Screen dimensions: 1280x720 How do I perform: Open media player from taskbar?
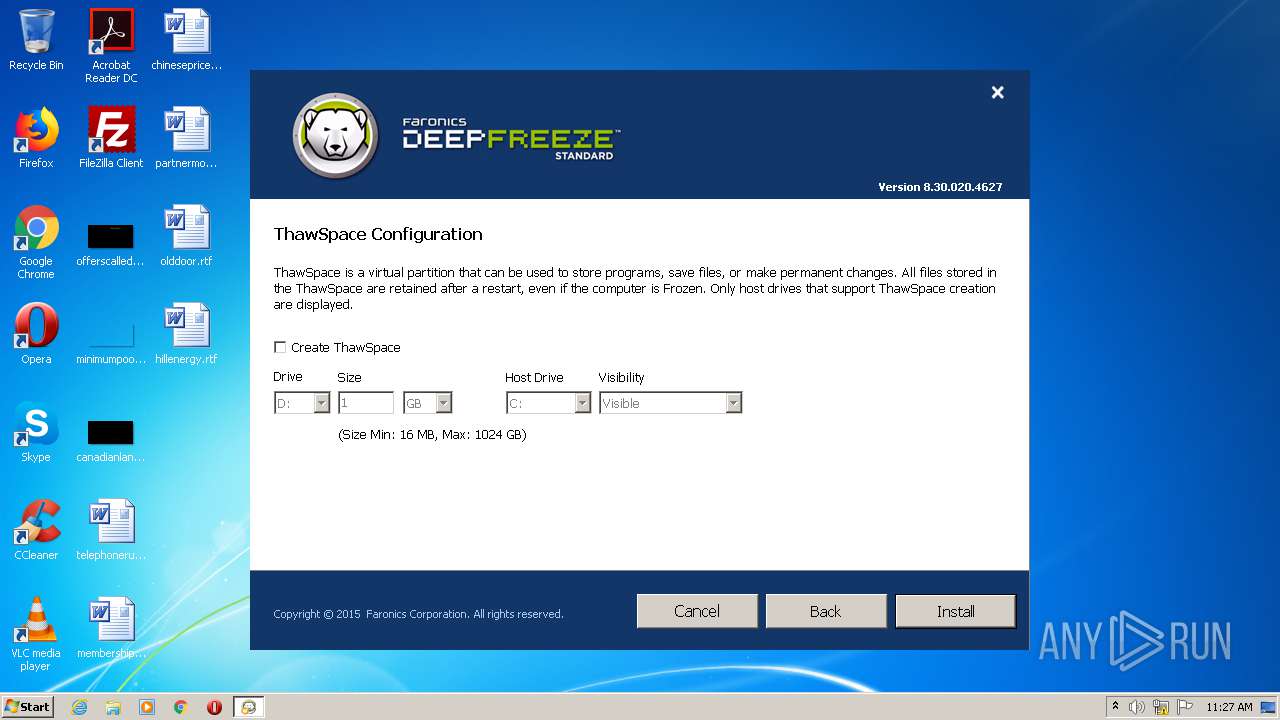pyautogui.click(x=147, y=707)
